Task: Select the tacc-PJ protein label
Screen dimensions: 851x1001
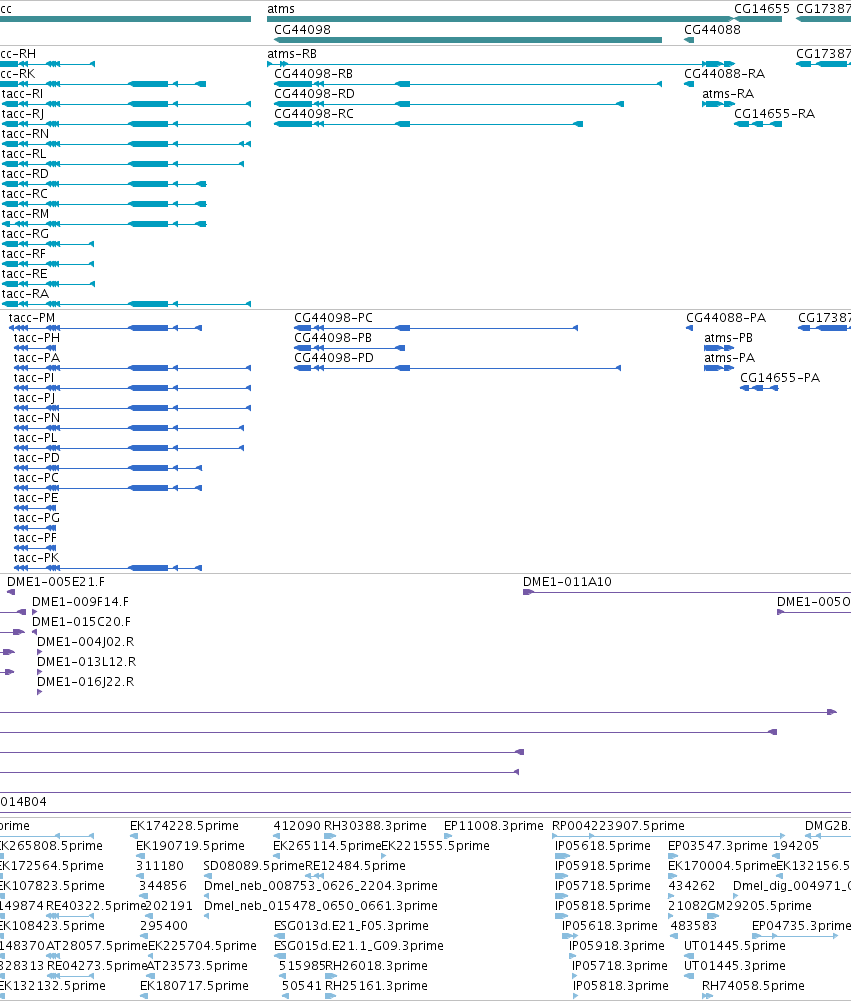Action: tap(34, 398)
